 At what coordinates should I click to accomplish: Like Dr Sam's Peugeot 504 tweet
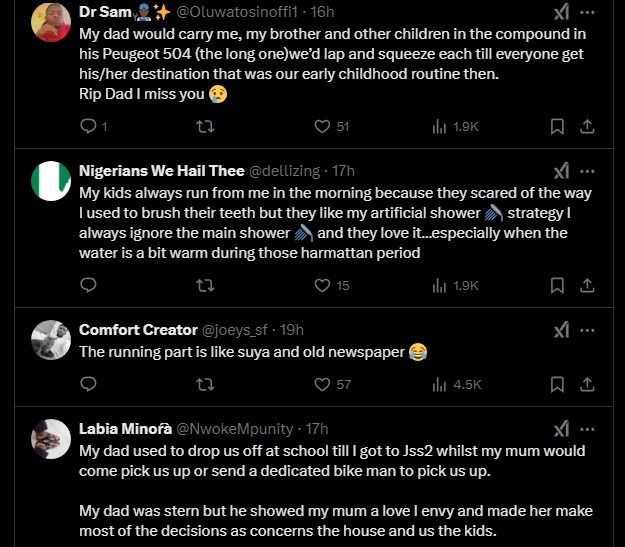(x=322, y=126)
